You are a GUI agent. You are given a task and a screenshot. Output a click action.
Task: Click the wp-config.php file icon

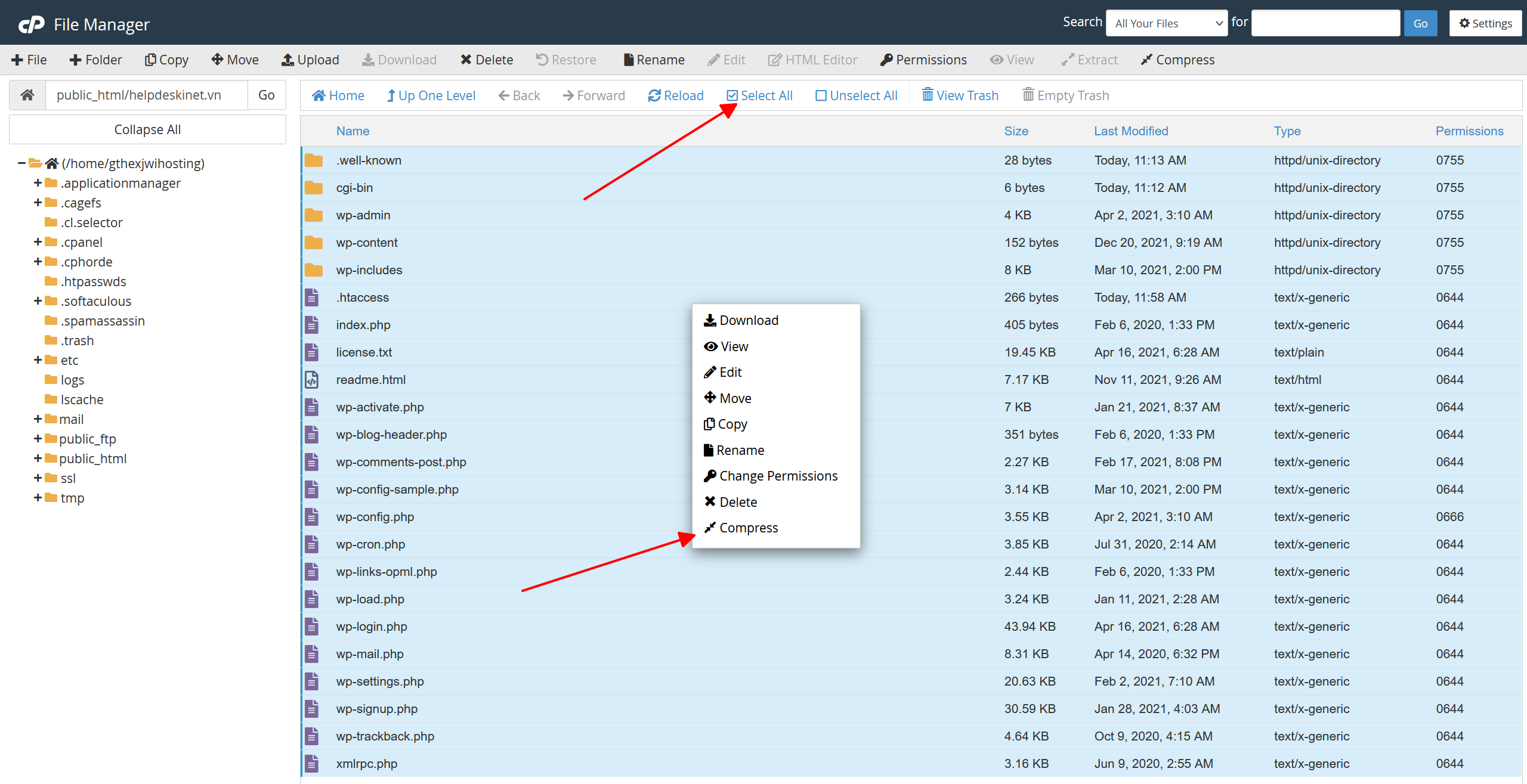[x=312, y=517]
